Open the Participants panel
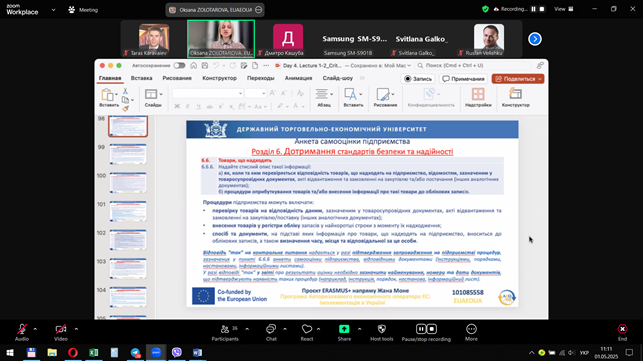 pos(225,332)
